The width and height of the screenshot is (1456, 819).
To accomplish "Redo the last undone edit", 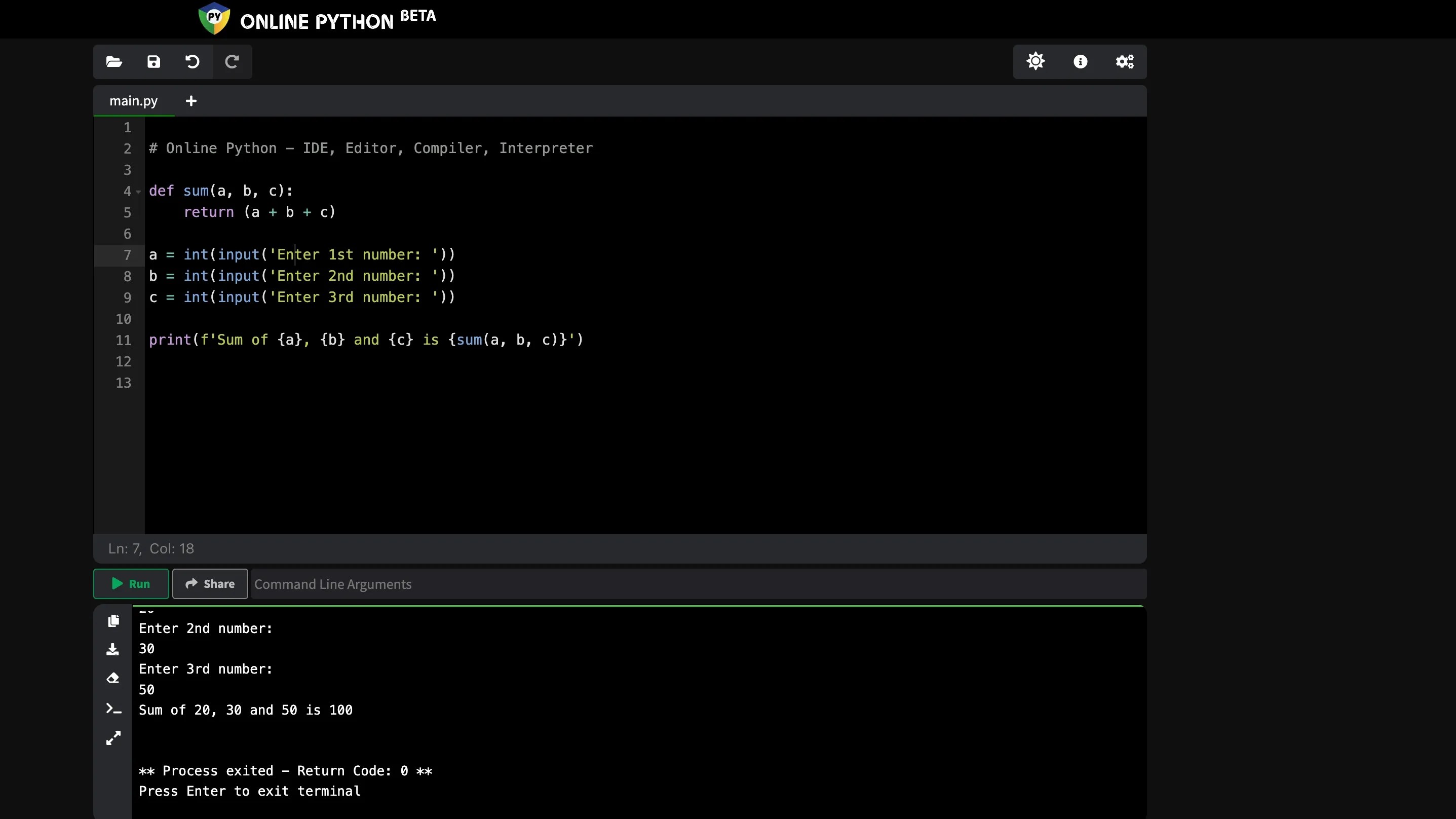I will tap(232, 62).
